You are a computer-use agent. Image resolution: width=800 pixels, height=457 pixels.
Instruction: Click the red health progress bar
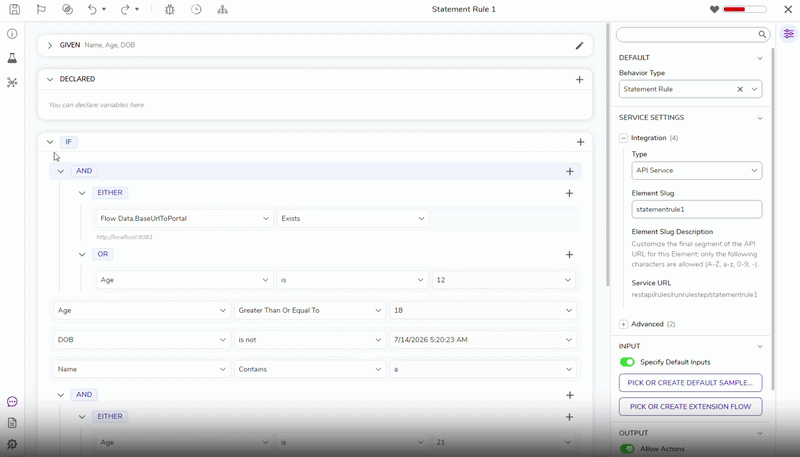pos(745,9)
